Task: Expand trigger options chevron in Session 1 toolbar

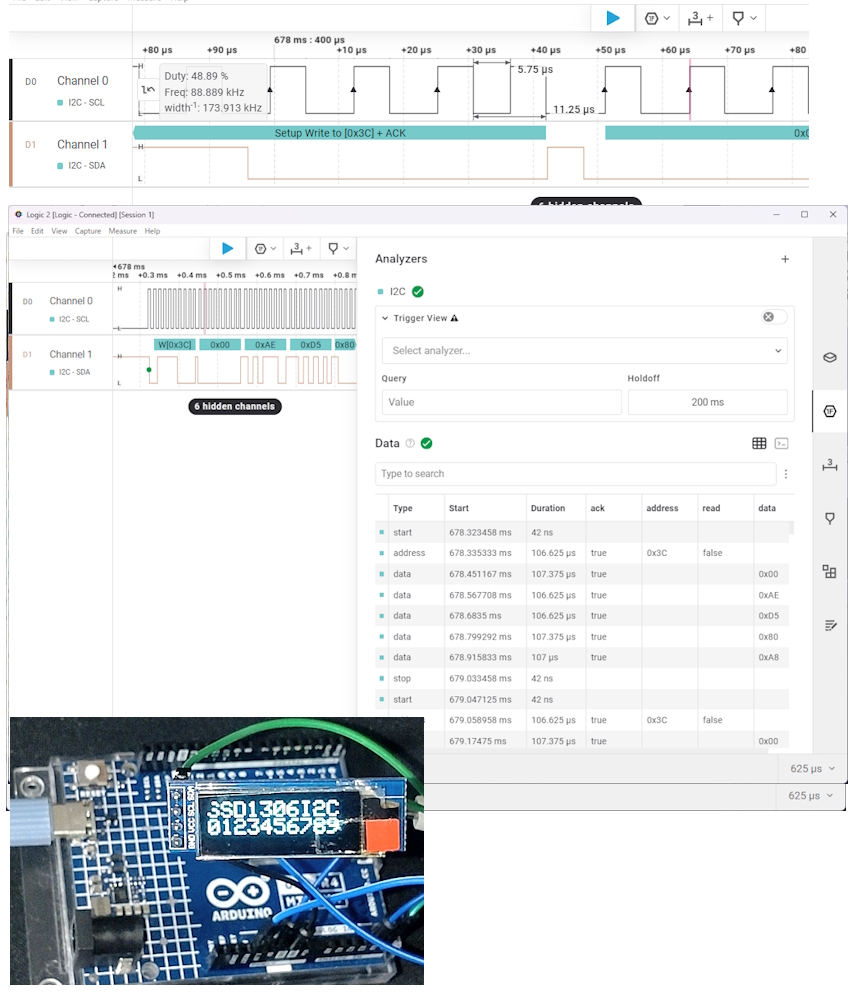Action: coord(274,249)
